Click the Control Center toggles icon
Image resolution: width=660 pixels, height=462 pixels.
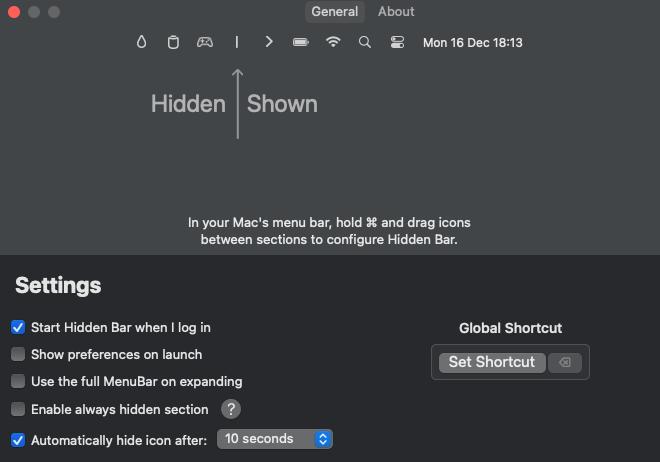tap(397, 42)
